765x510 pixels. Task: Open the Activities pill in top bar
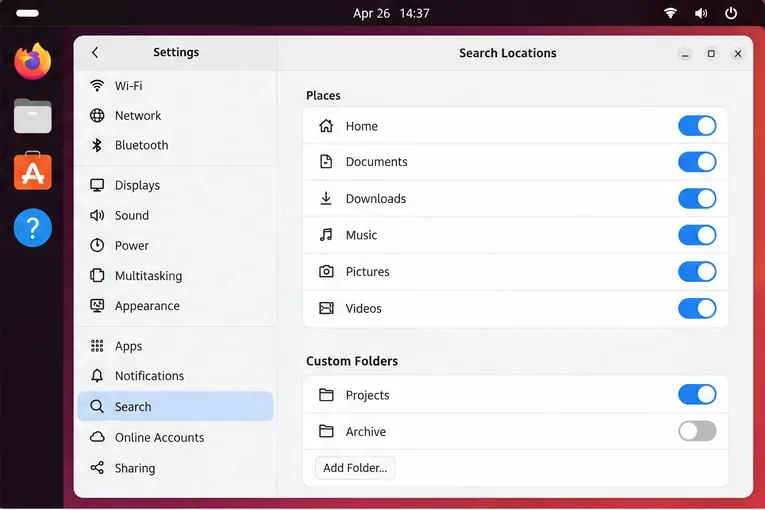coord(27,13)
